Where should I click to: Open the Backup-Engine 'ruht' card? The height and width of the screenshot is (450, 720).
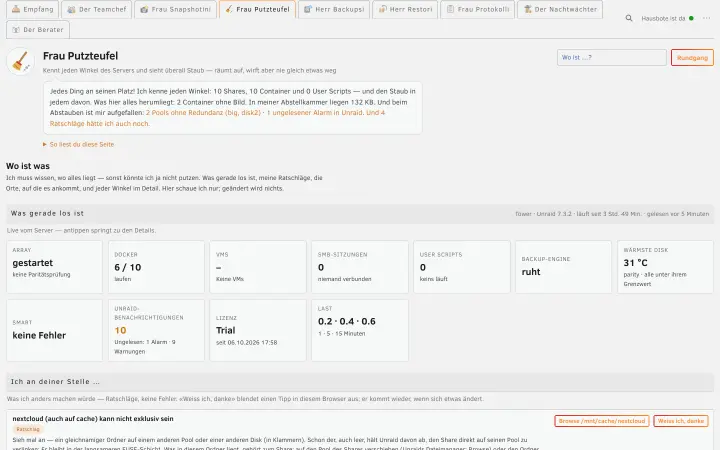[x=563, y=267]
